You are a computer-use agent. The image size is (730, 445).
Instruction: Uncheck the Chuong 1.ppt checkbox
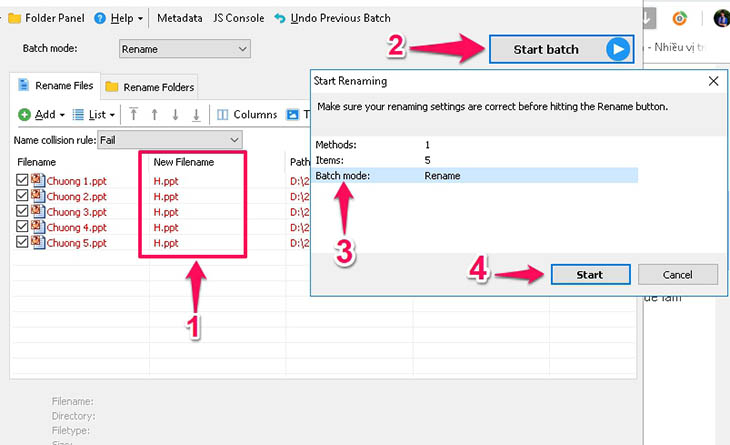(22, 180)
